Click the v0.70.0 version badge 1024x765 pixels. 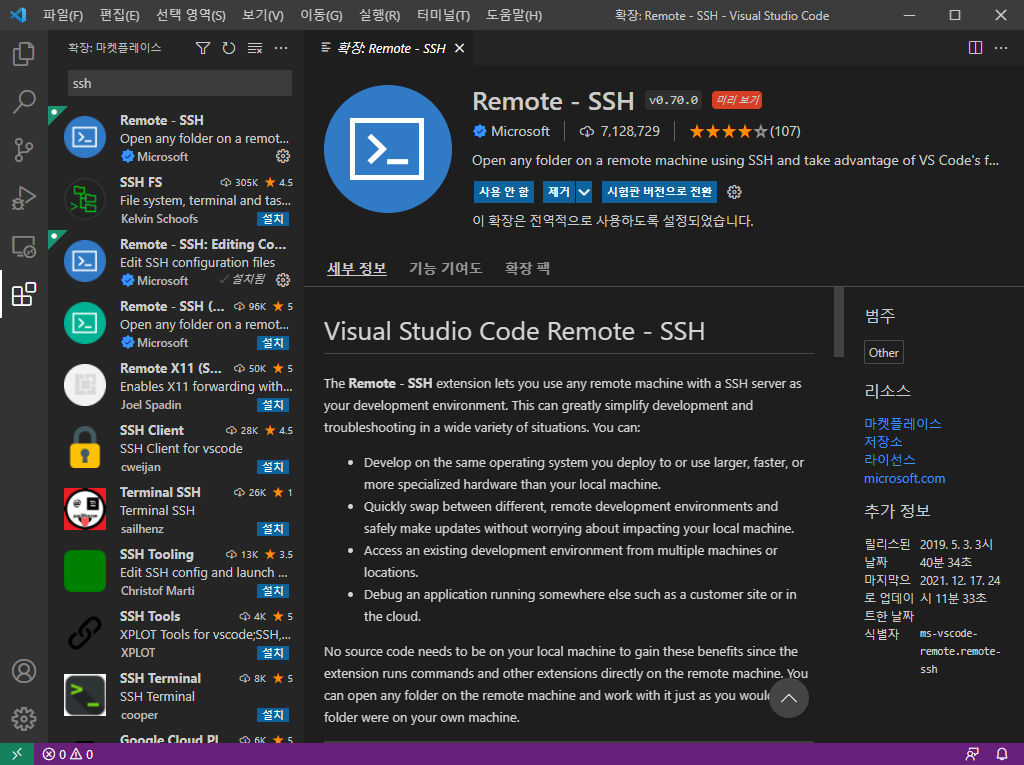tap(673, 100)
